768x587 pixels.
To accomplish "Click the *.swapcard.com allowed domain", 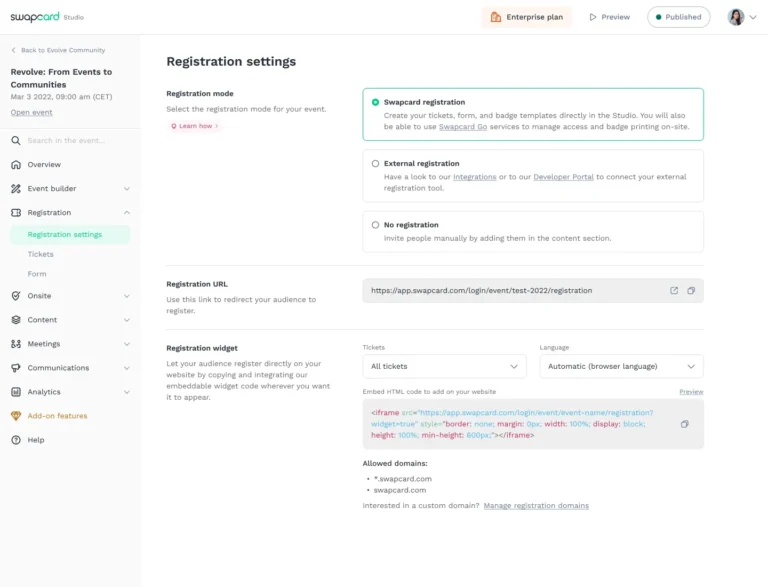I will coord(403,479).
